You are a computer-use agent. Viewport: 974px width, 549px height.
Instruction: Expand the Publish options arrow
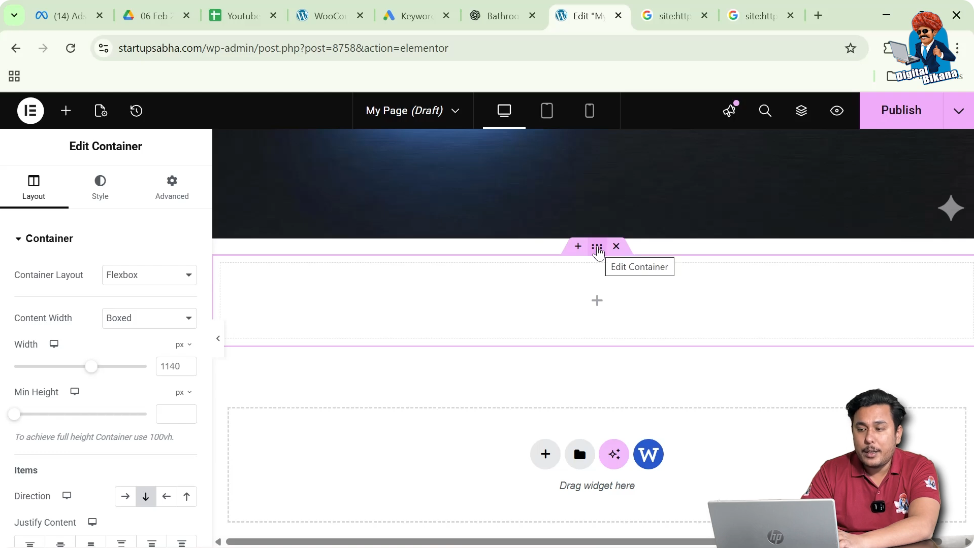click(958, 111)
